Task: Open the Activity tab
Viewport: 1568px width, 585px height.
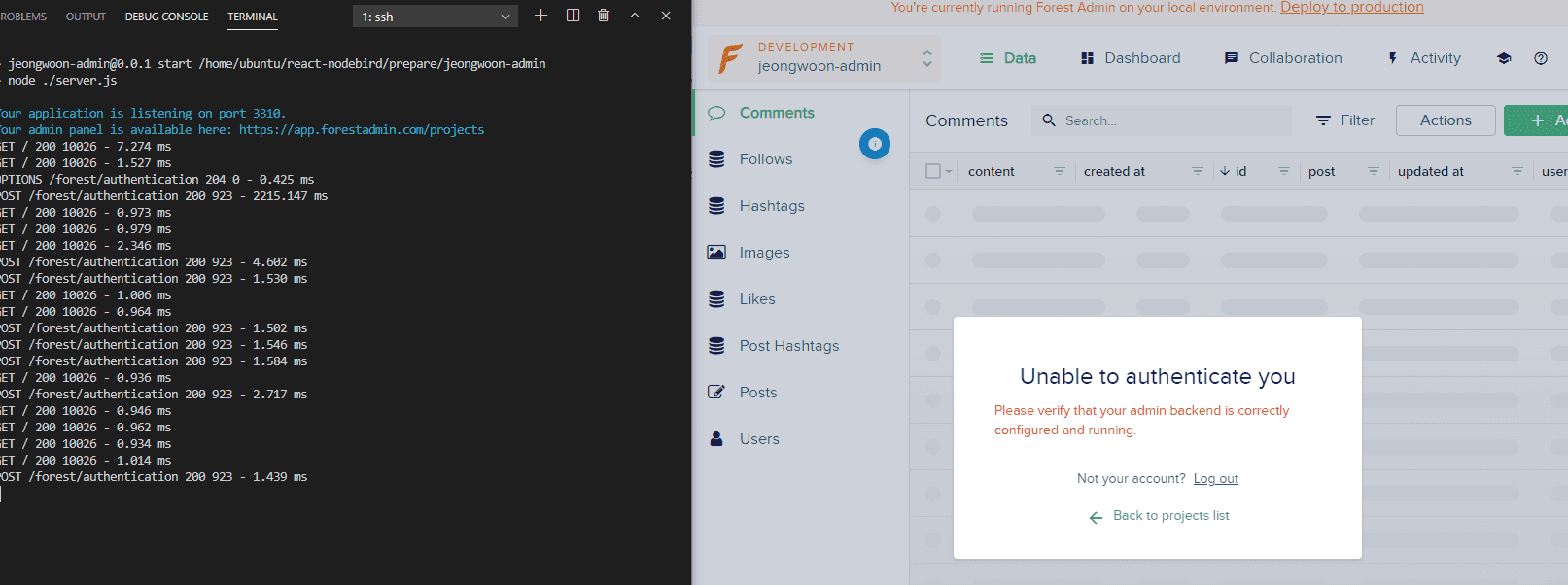Action: pos(1424,58)
